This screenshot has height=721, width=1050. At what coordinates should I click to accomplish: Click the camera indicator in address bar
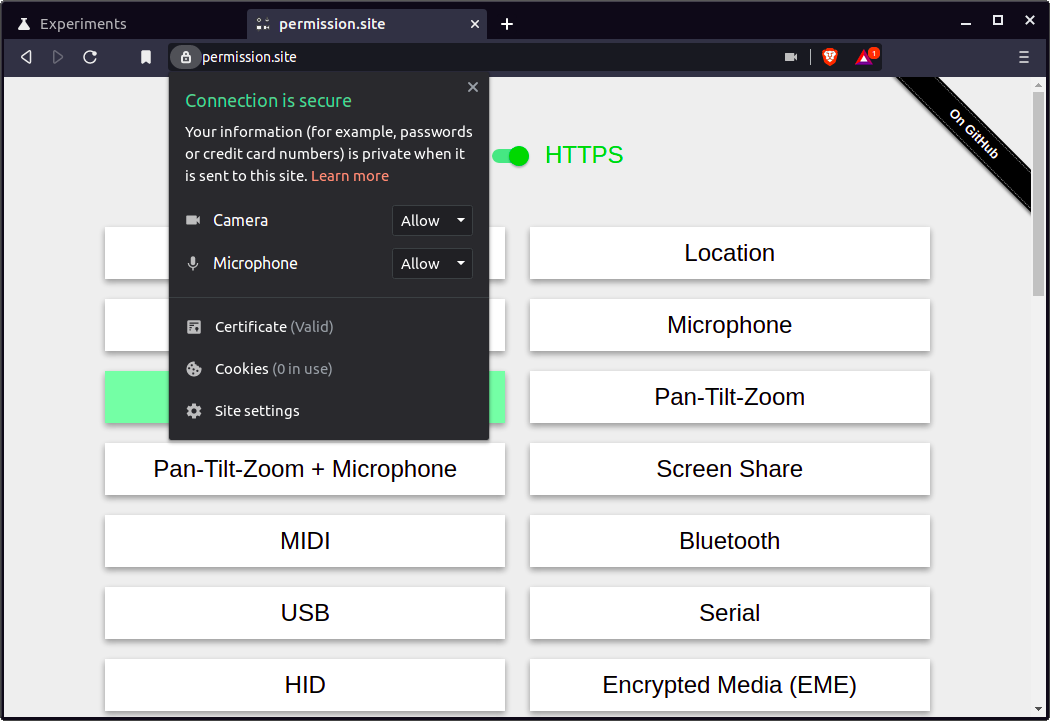[x=791, y=57]
